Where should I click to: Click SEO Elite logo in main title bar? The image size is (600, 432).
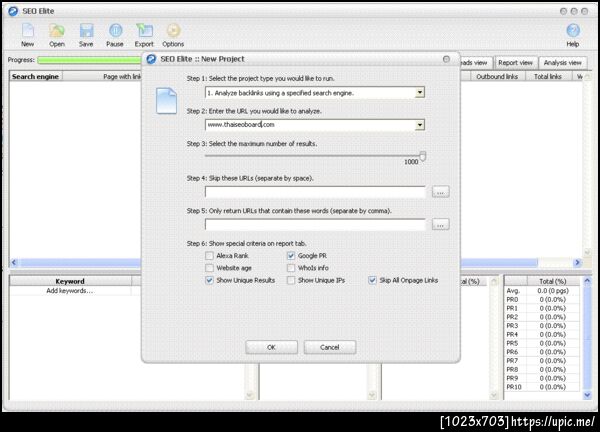click(13, 11)
